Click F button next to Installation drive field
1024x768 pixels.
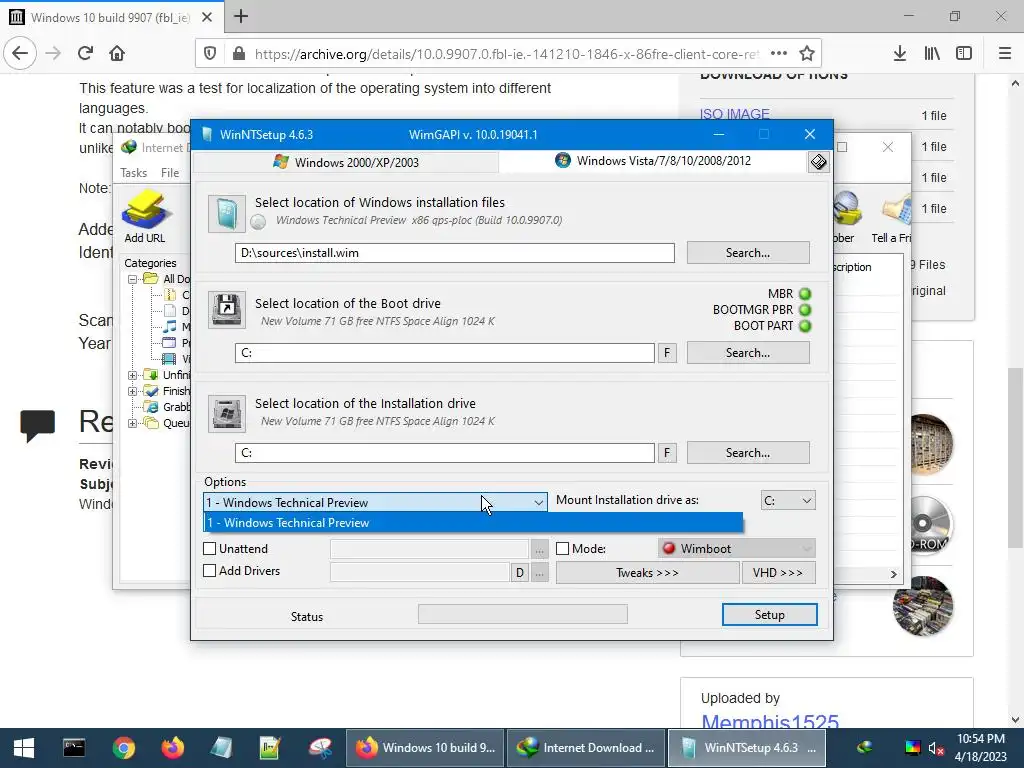click(667, 453)
